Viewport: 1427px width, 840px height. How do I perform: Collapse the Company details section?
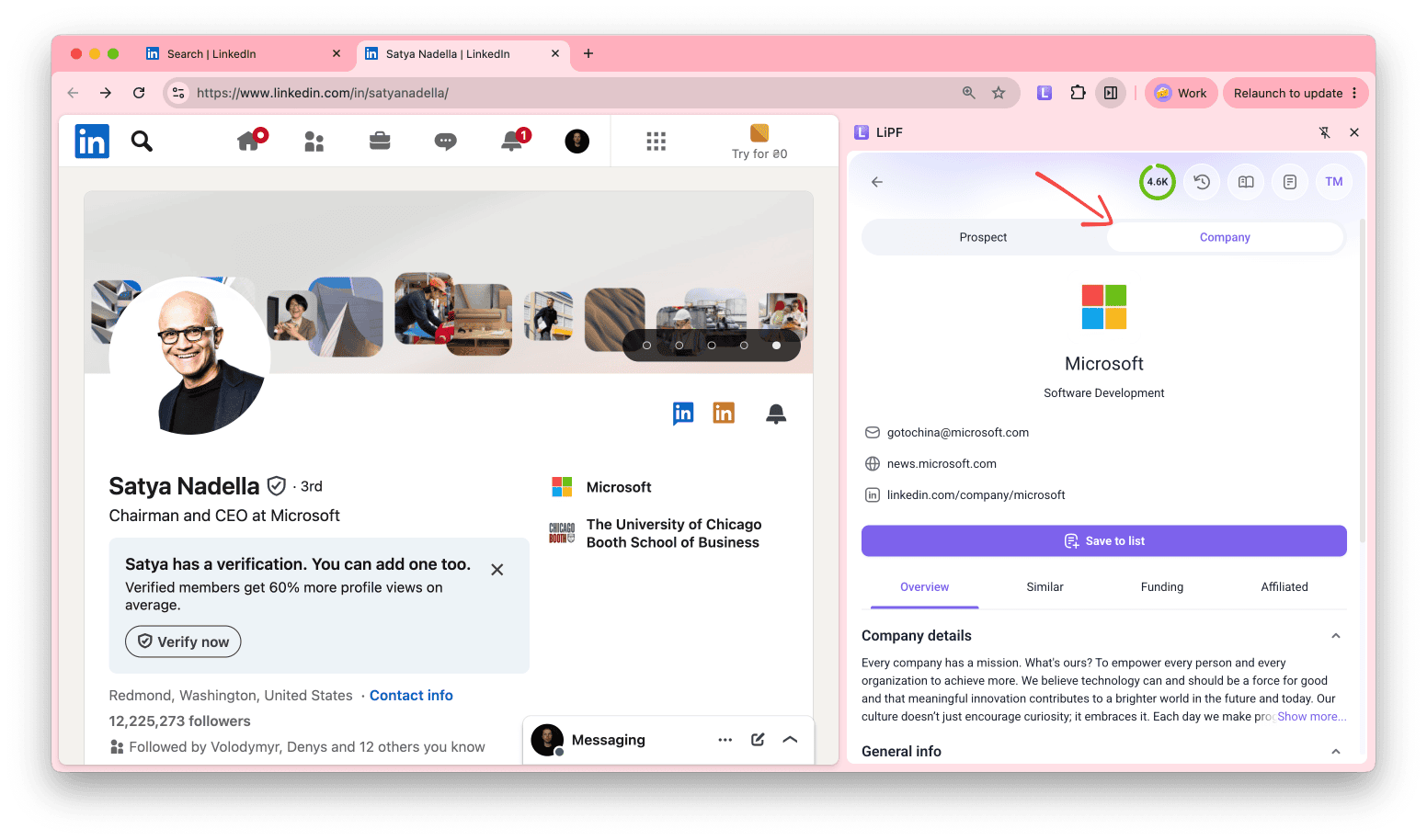(1336, 636)
